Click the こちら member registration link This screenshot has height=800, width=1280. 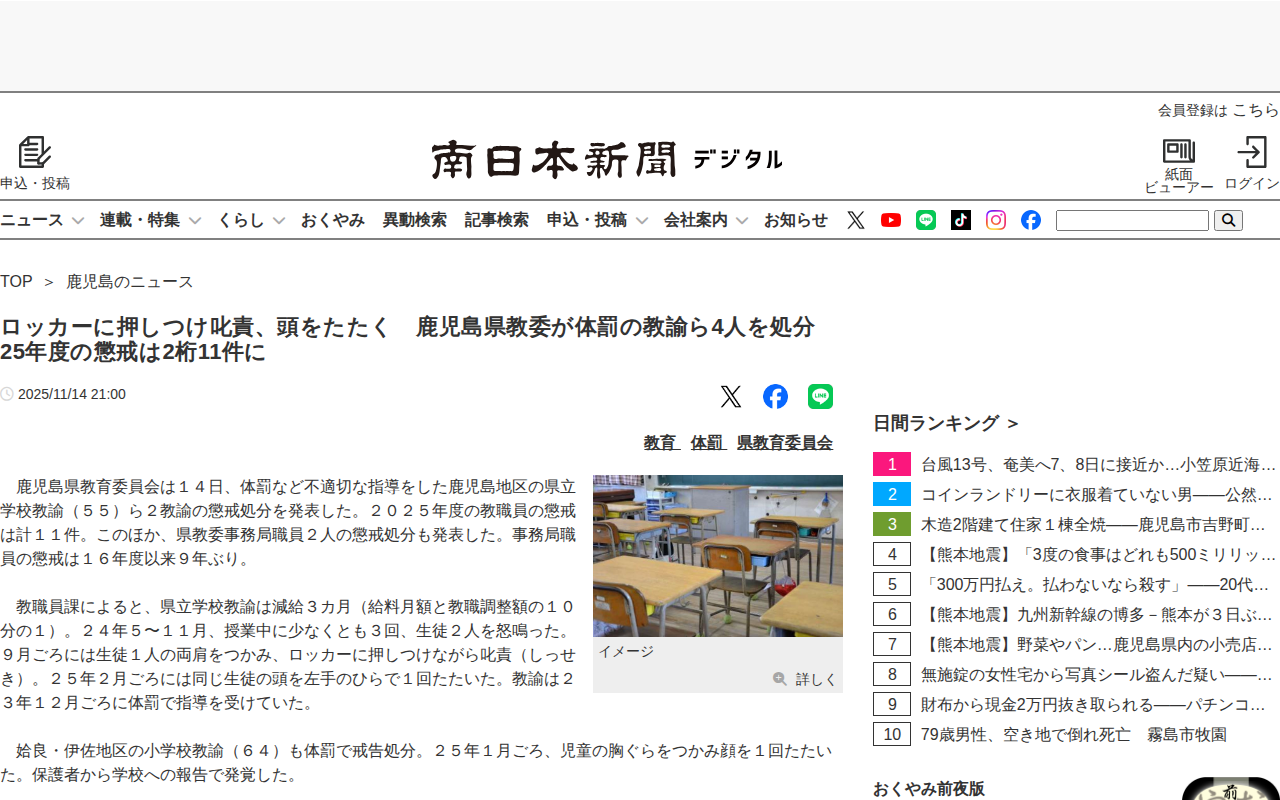pos(1255,110)
